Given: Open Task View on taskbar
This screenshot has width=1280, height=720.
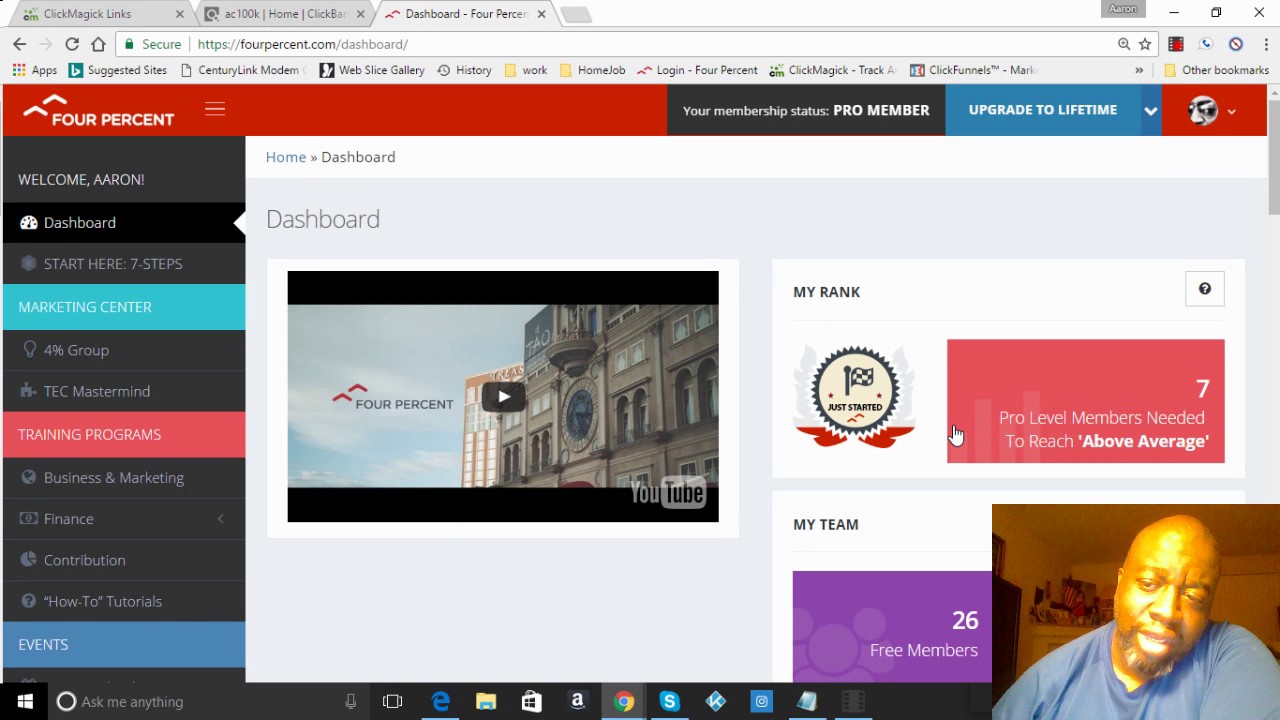Looking at the screenshot, I should [392, 702].
